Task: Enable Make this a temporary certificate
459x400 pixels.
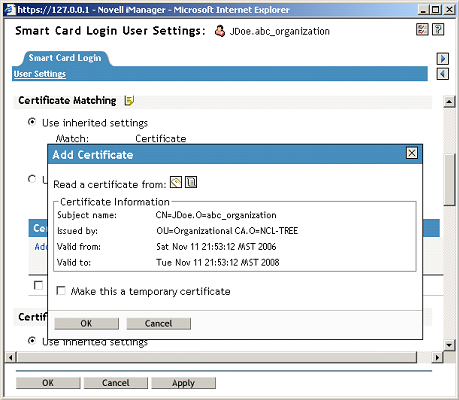Action: (x=61, y=291)
